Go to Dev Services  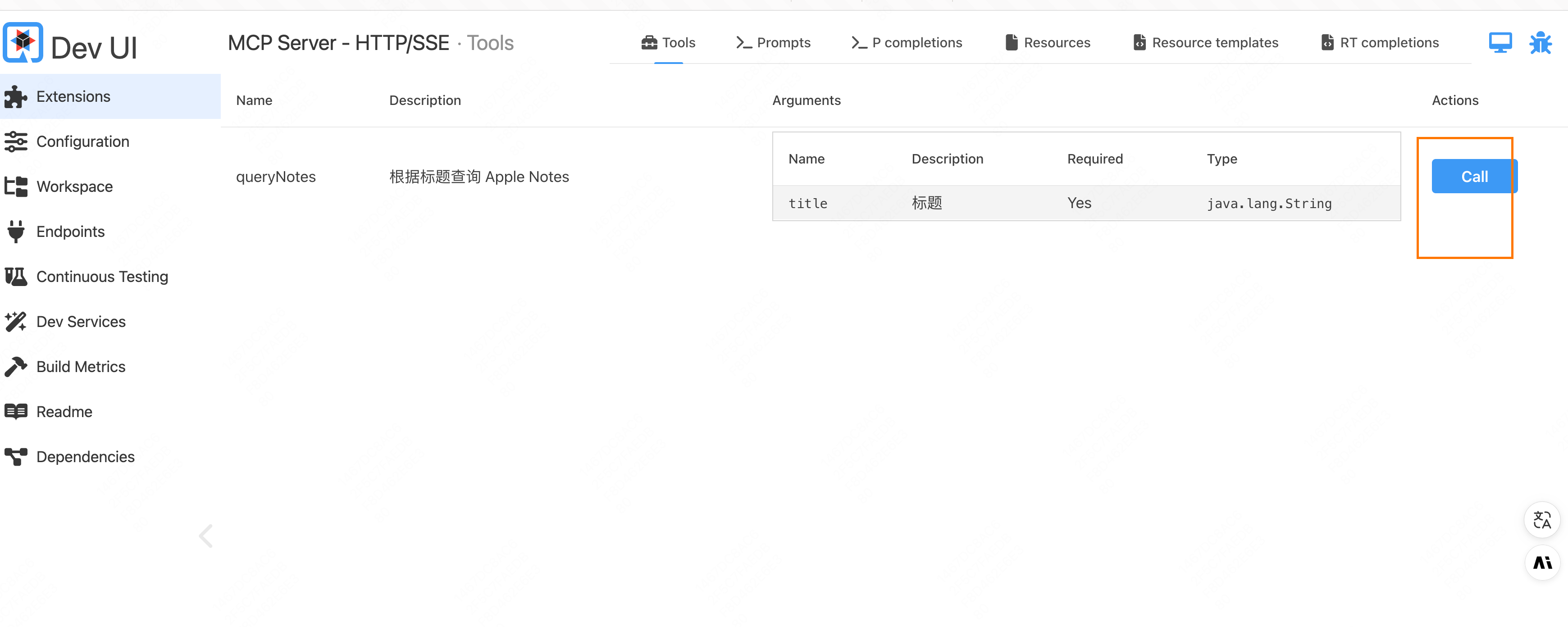110,322
